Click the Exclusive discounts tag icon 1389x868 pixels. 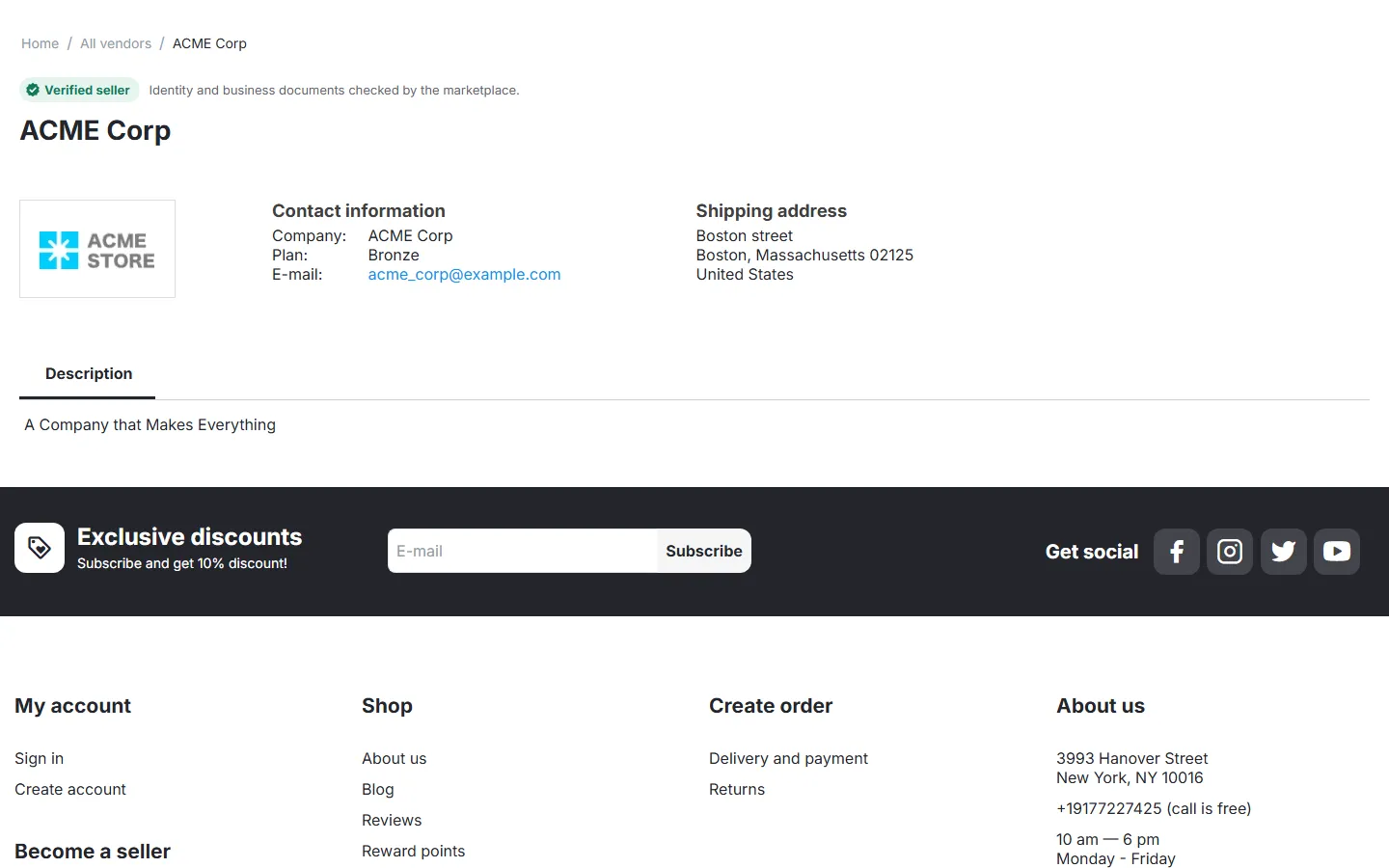[x=40, y=548]
